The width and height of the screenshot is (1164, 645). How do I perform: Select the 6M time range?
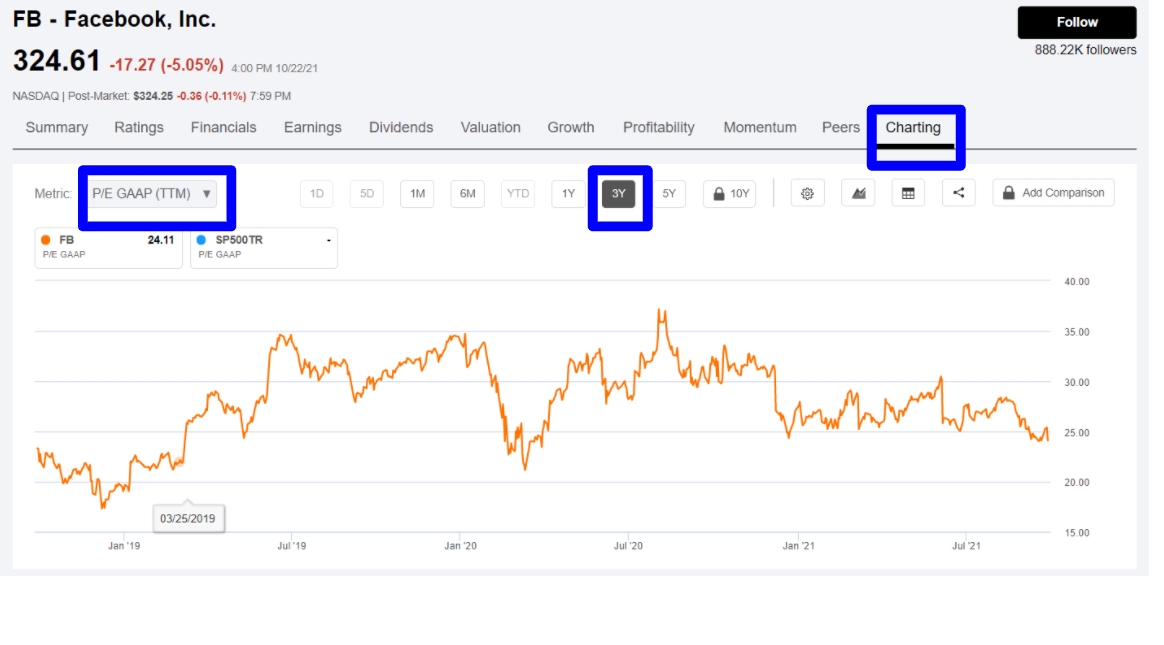[468, 194]
